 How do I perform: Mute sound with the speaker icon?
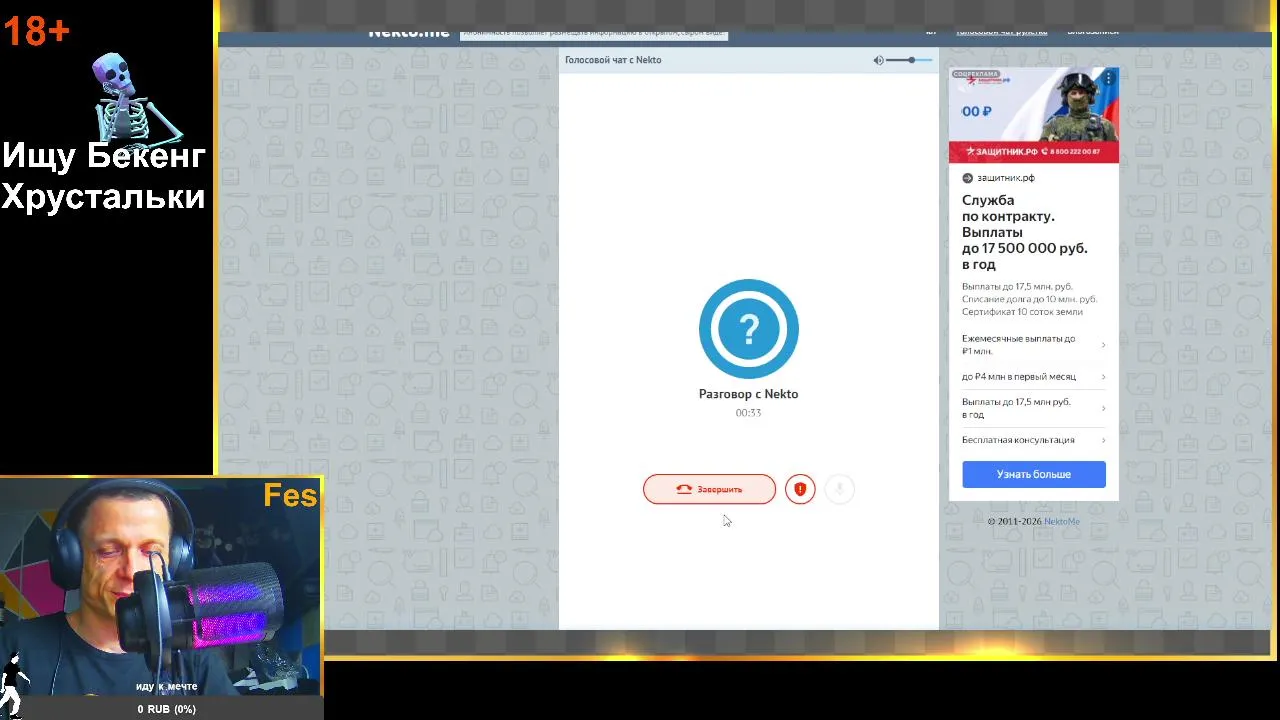click(x=878, y=60)
